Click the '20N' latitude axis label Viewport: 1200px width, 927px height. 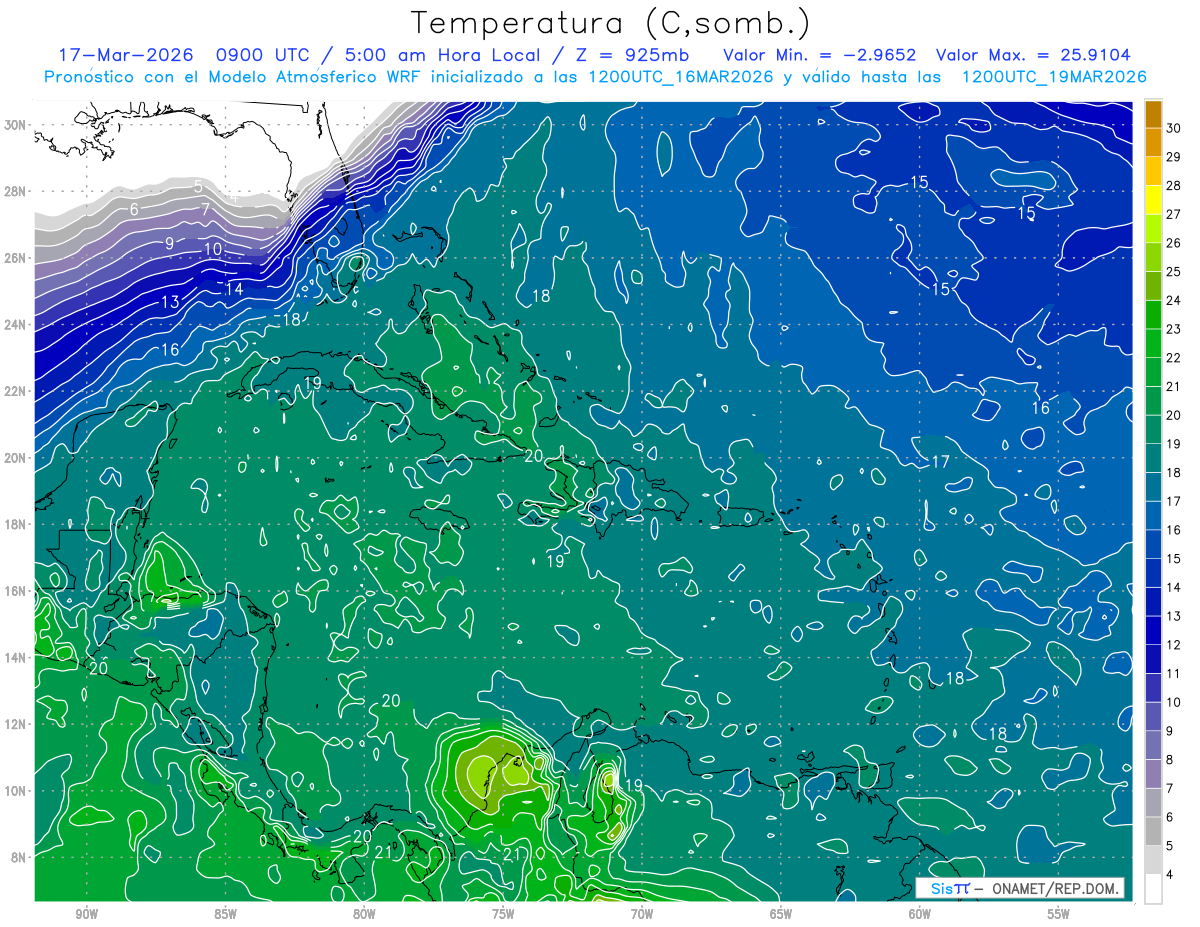click(16, 458)
